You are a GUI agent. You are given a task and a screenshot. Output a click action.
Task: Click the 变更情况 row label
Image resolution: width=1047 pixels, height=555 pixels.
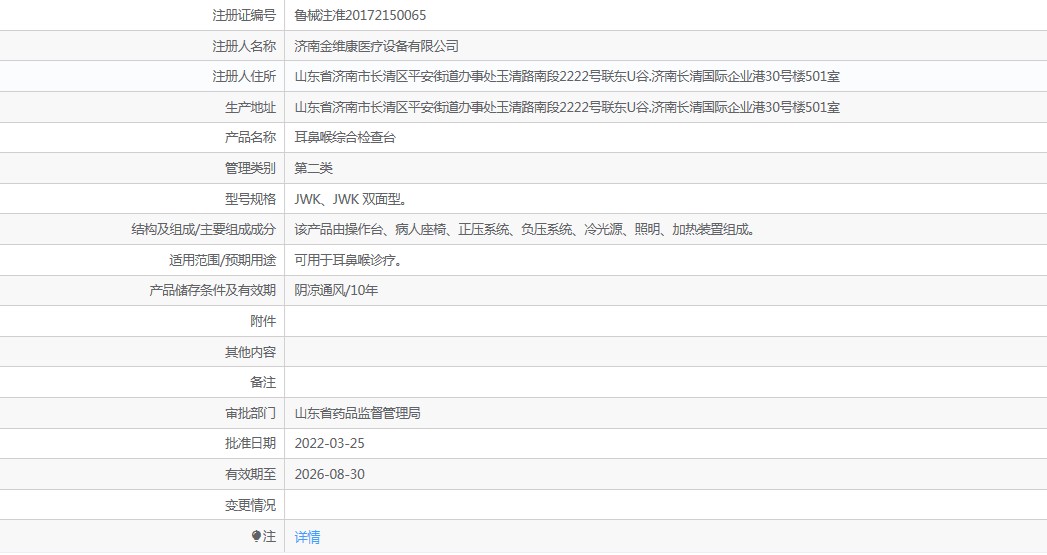[250, 505]
